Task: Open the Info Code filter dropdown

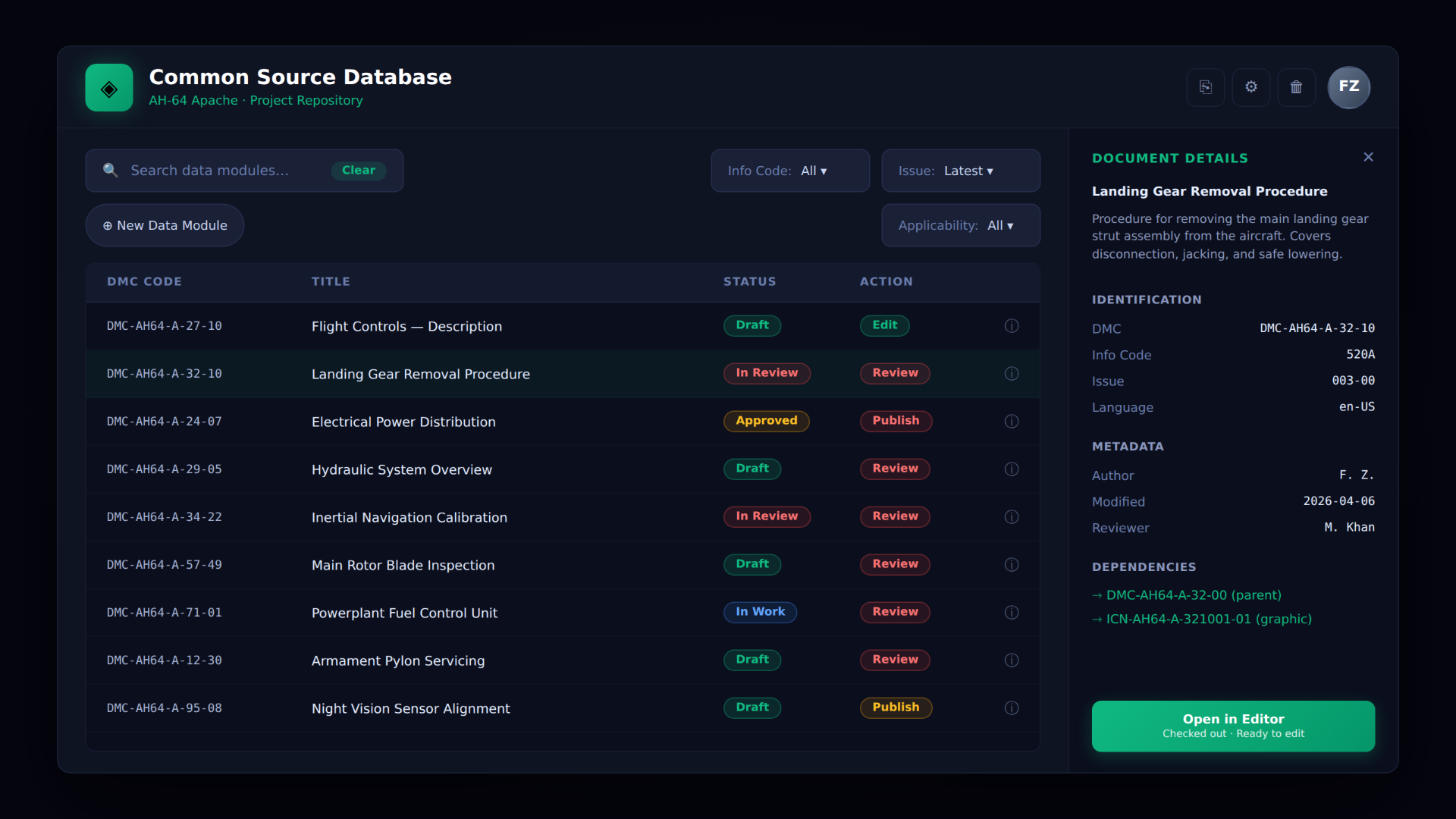Action: pyautogui.click(x=790, y=171)
